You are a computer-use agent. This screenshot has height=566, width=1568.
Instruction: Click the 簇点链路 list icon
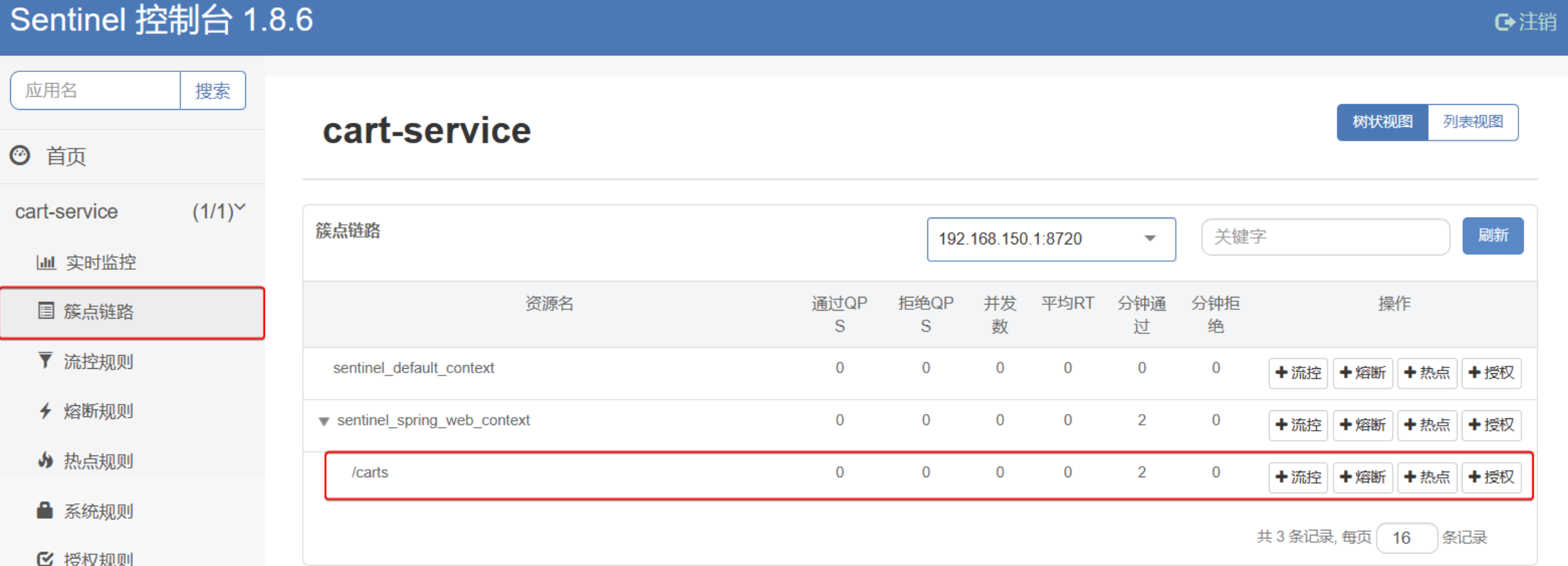[46, 311]
